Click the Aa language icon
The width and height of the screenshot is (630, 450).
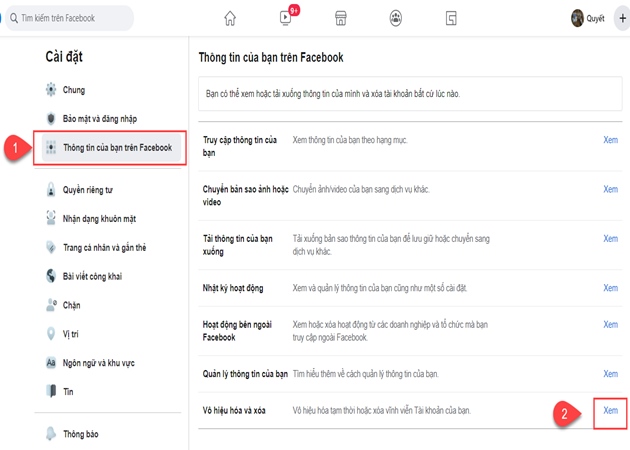(x=51, y=363)
